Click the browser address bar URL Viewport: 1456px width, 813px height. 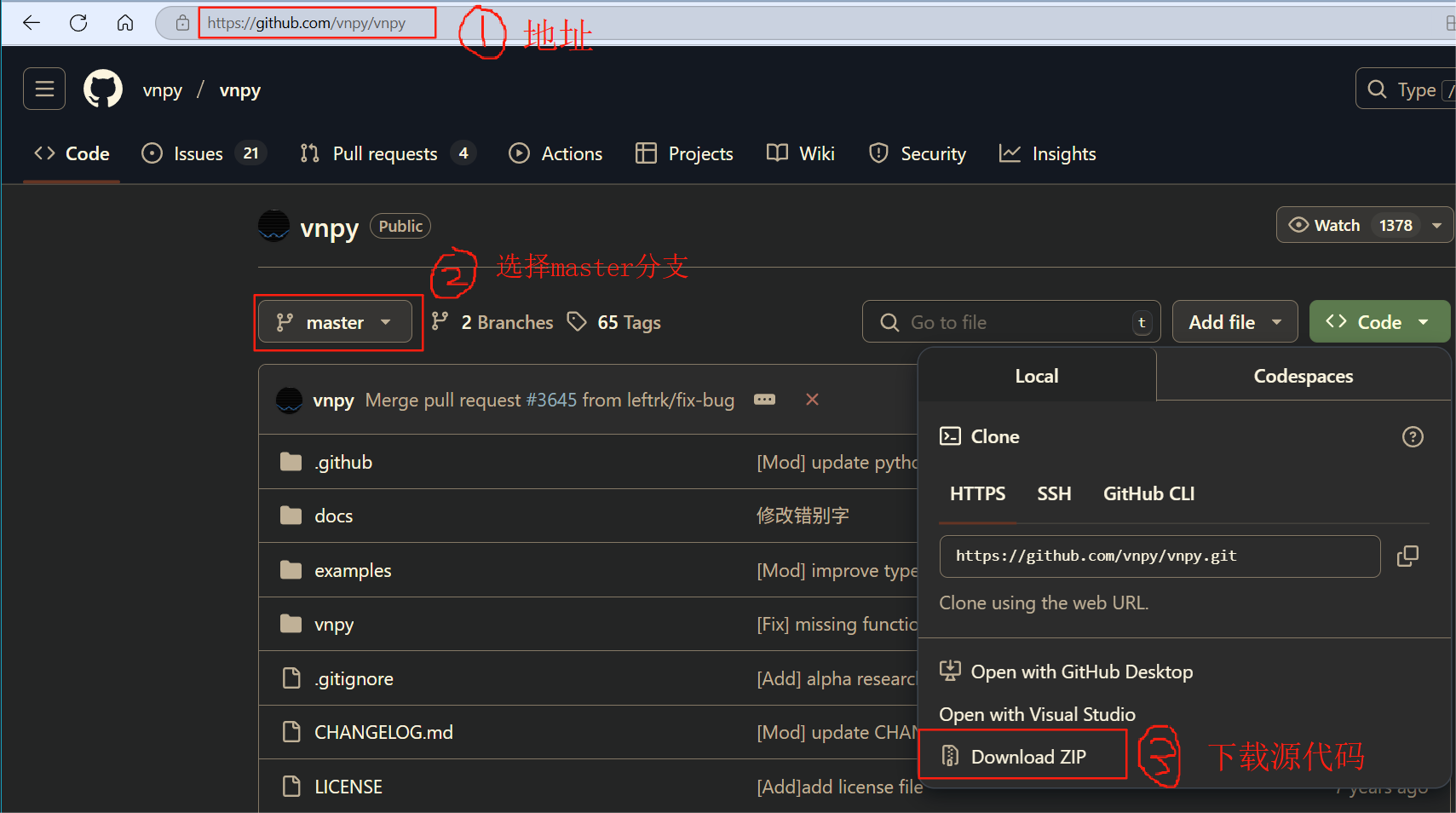(307, 23)
